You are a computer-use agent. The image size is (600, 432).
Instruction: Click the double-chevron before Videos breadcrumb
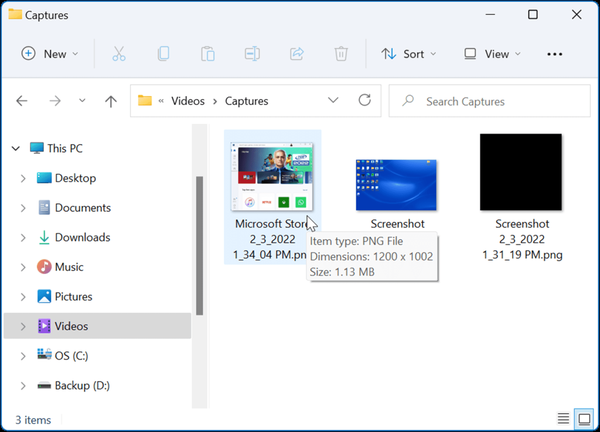[x=161, y=101]
